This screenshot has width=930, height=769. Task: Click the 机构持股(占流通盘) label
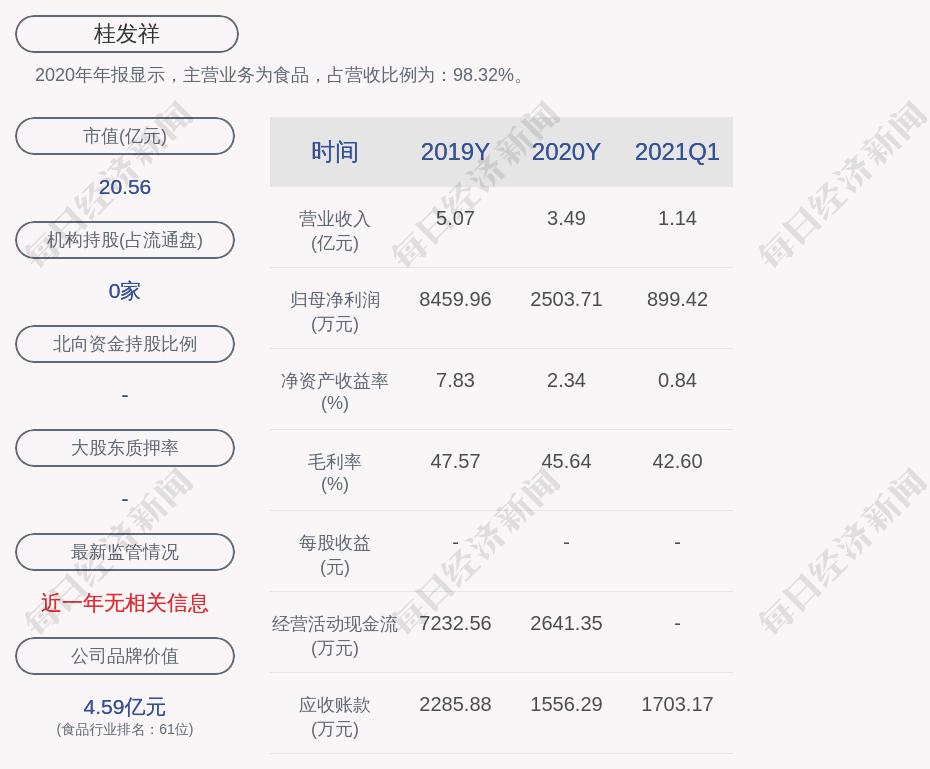(x=125, y=240)
